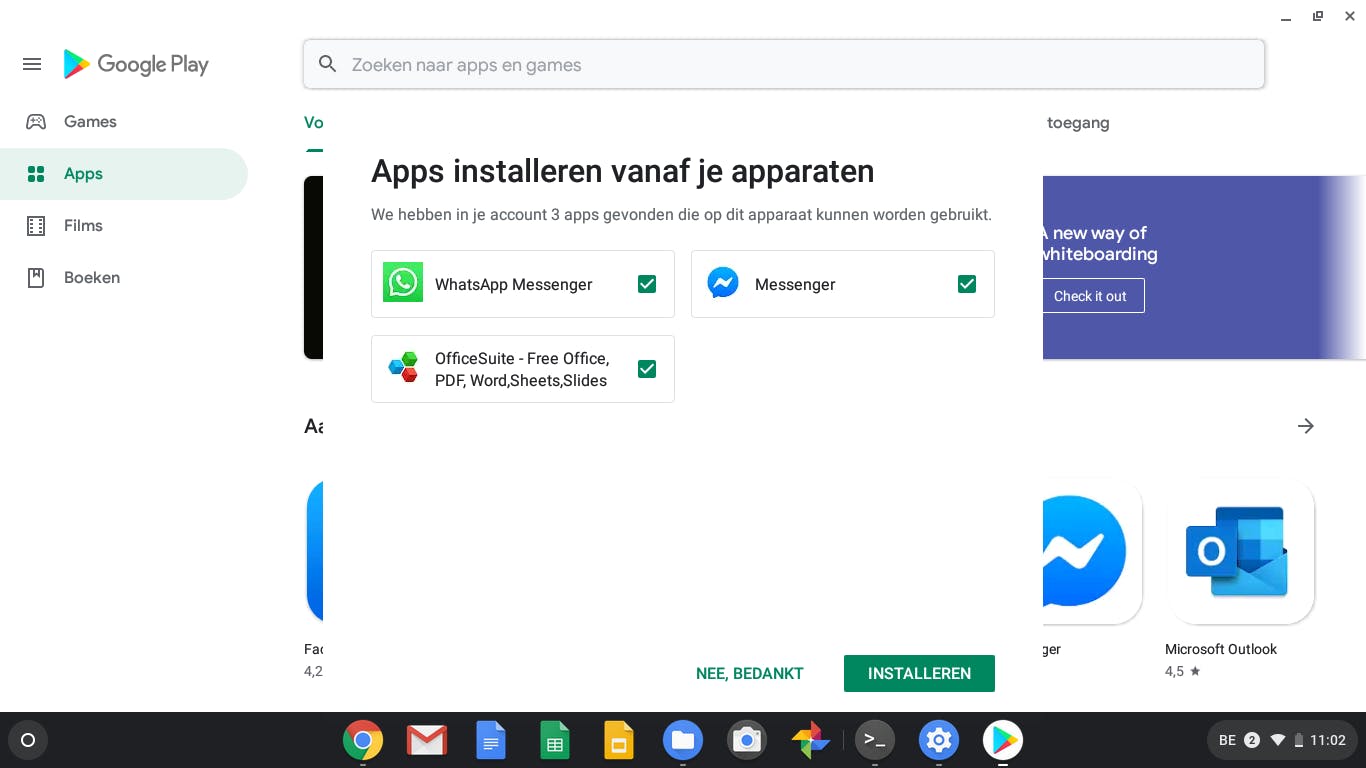
Task: Click the search magnifier icon
Action: pos(327,65)
